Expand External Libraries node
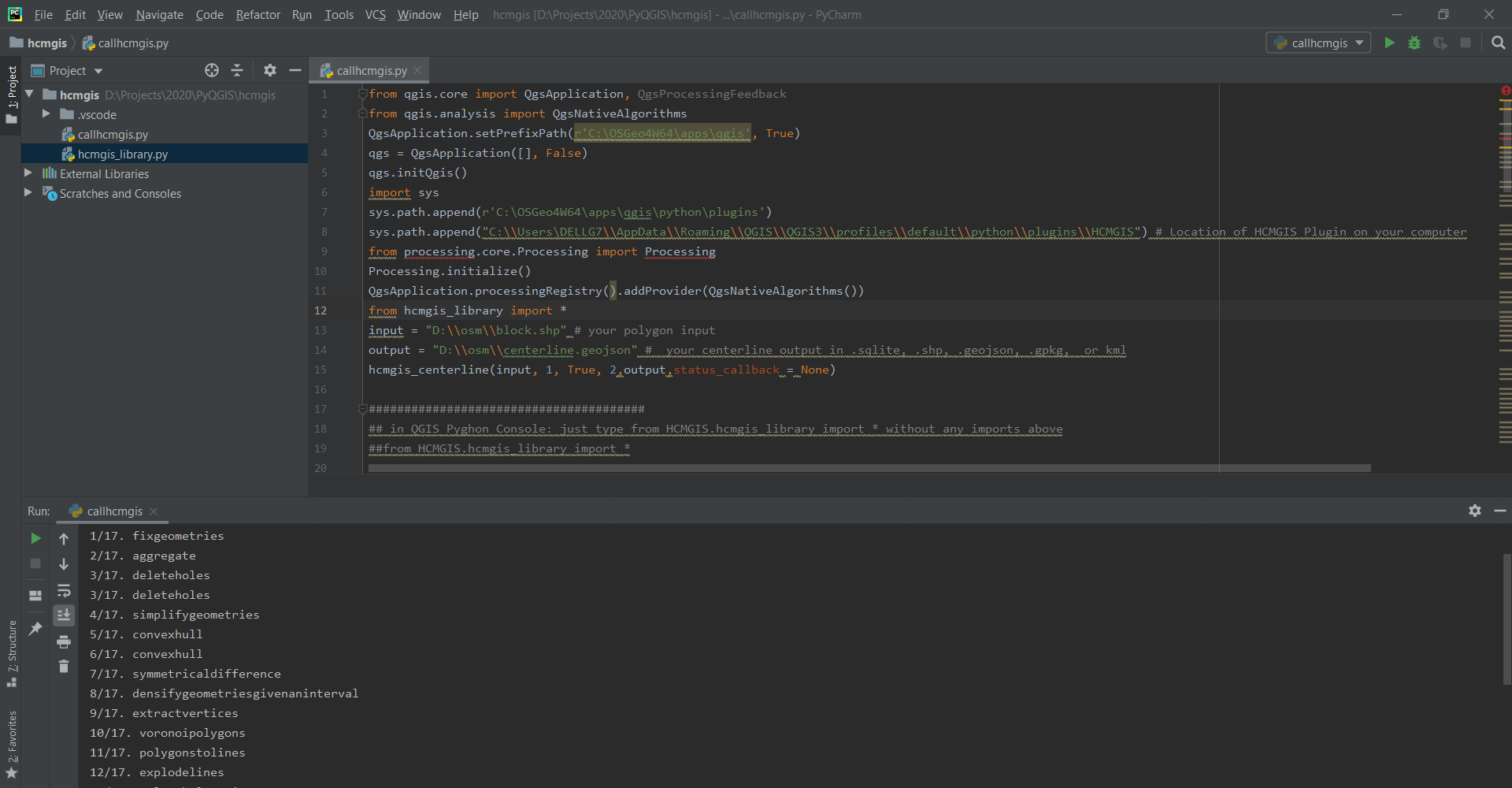The width and height of the screenshot is (1512, 788). pos(28,173)
